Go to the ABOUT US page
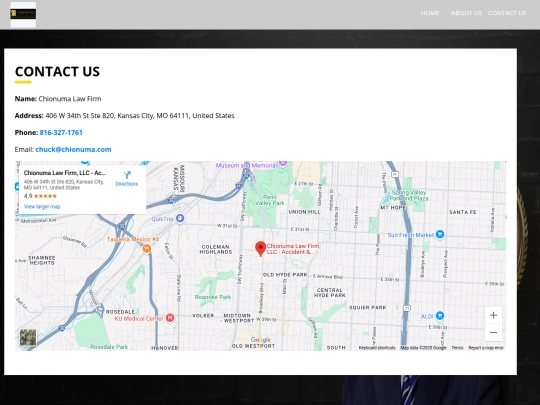The height and width of the screenshot is (405, 540). coord(466,13)
